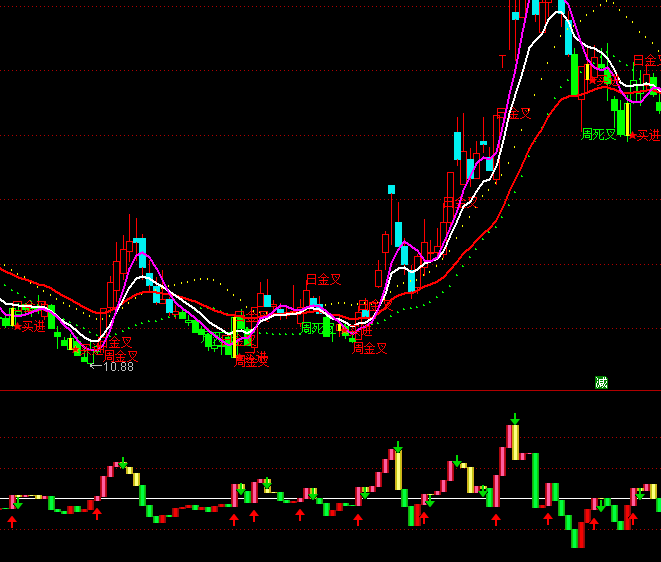661x562 pixels.
Task: Click 日金叉 label on the steep rally
Action: click(514, 113)
